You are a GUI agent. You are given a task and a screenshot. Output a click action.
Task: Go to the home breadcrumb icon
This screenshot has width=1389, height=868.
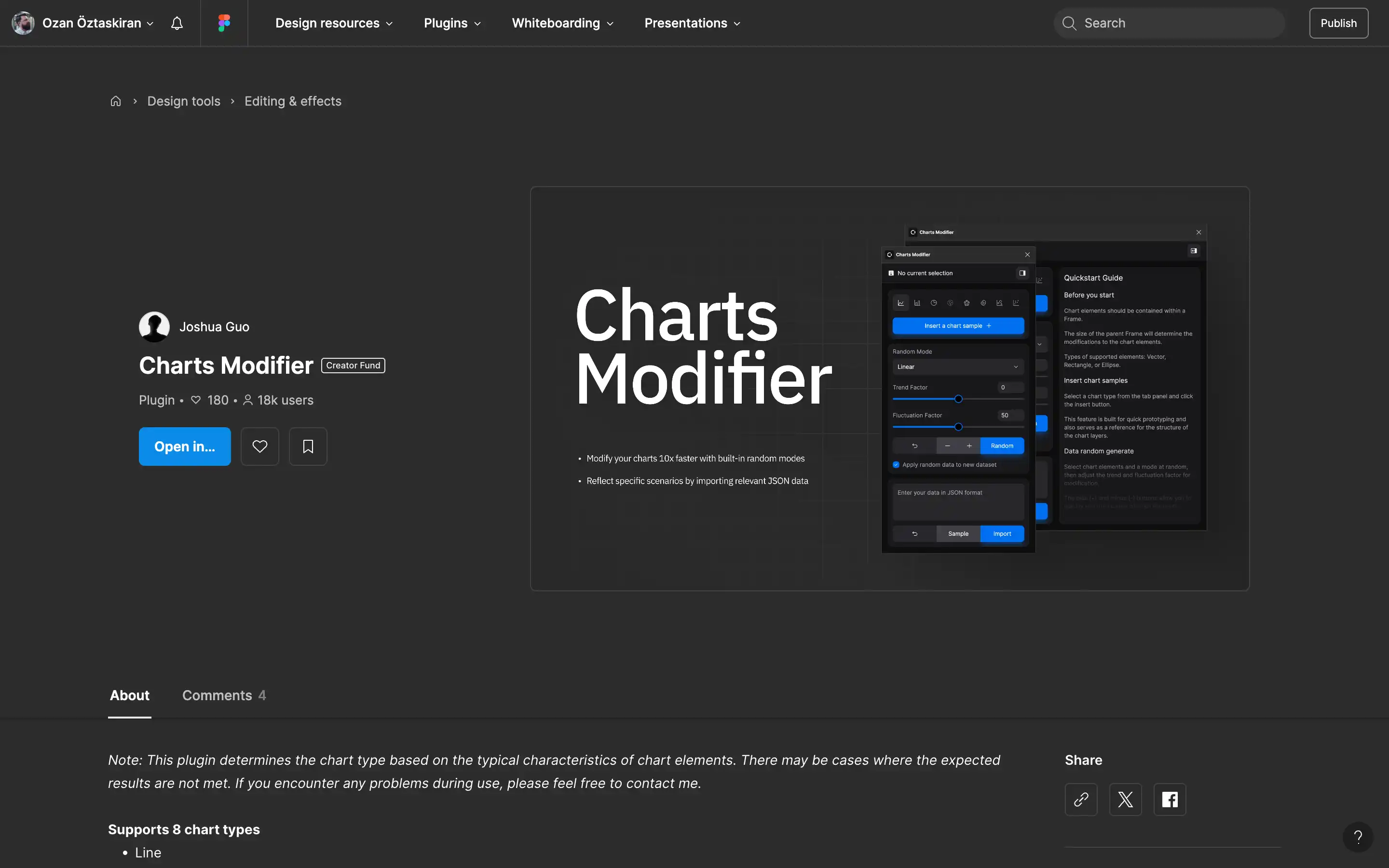[115, 101]
